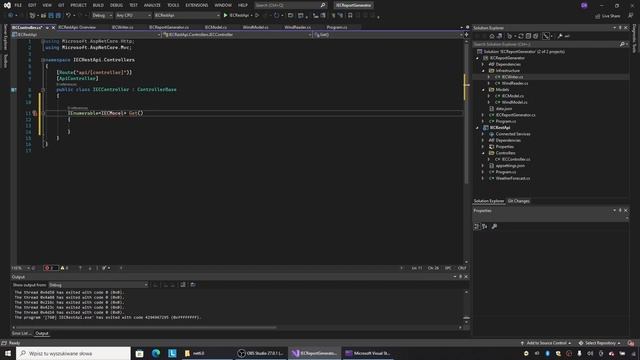The width and height of the screenshot is (640, 360).
Task: Click the quick action icon on line 11
Action: (x=35, y=113)
